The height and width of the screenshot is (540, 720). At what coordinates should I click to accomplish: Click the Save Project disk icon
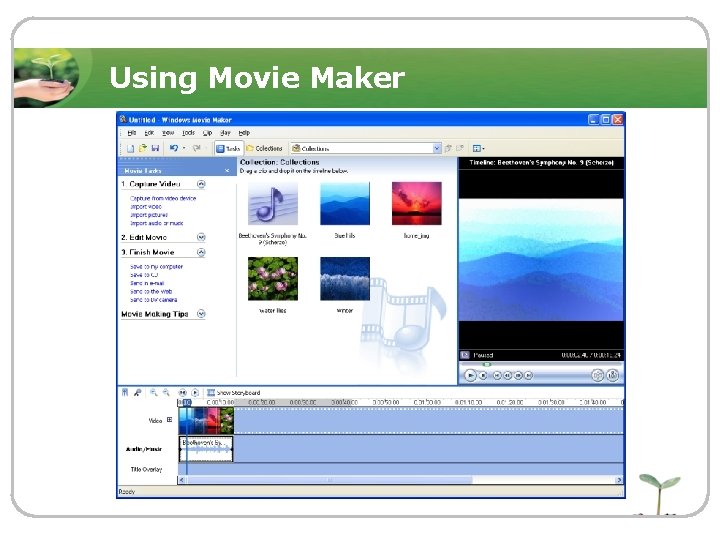point(155,148)
